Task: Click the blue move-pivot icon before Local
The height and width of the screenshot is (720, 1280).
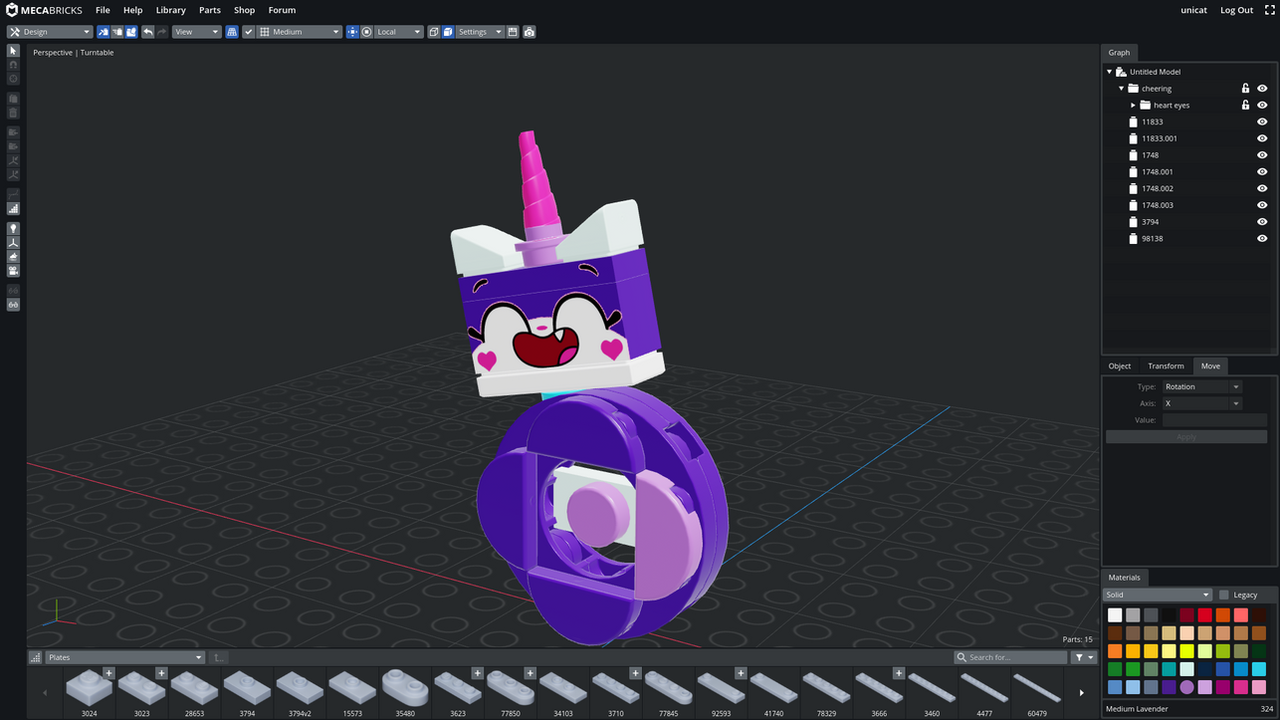Action: (x=352, y=32)
